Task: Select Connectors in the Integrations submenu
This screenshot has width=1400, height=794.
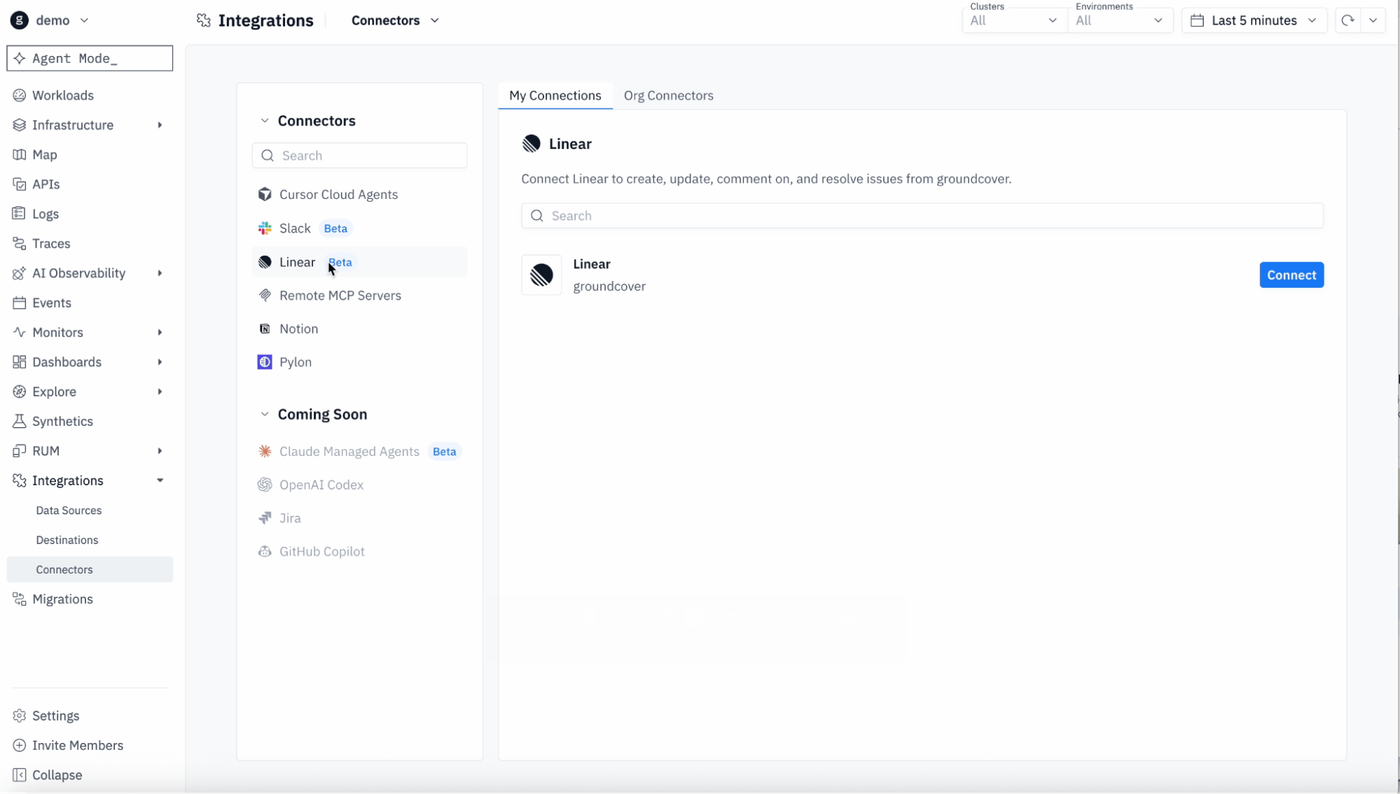Action: tap(90, 570)
